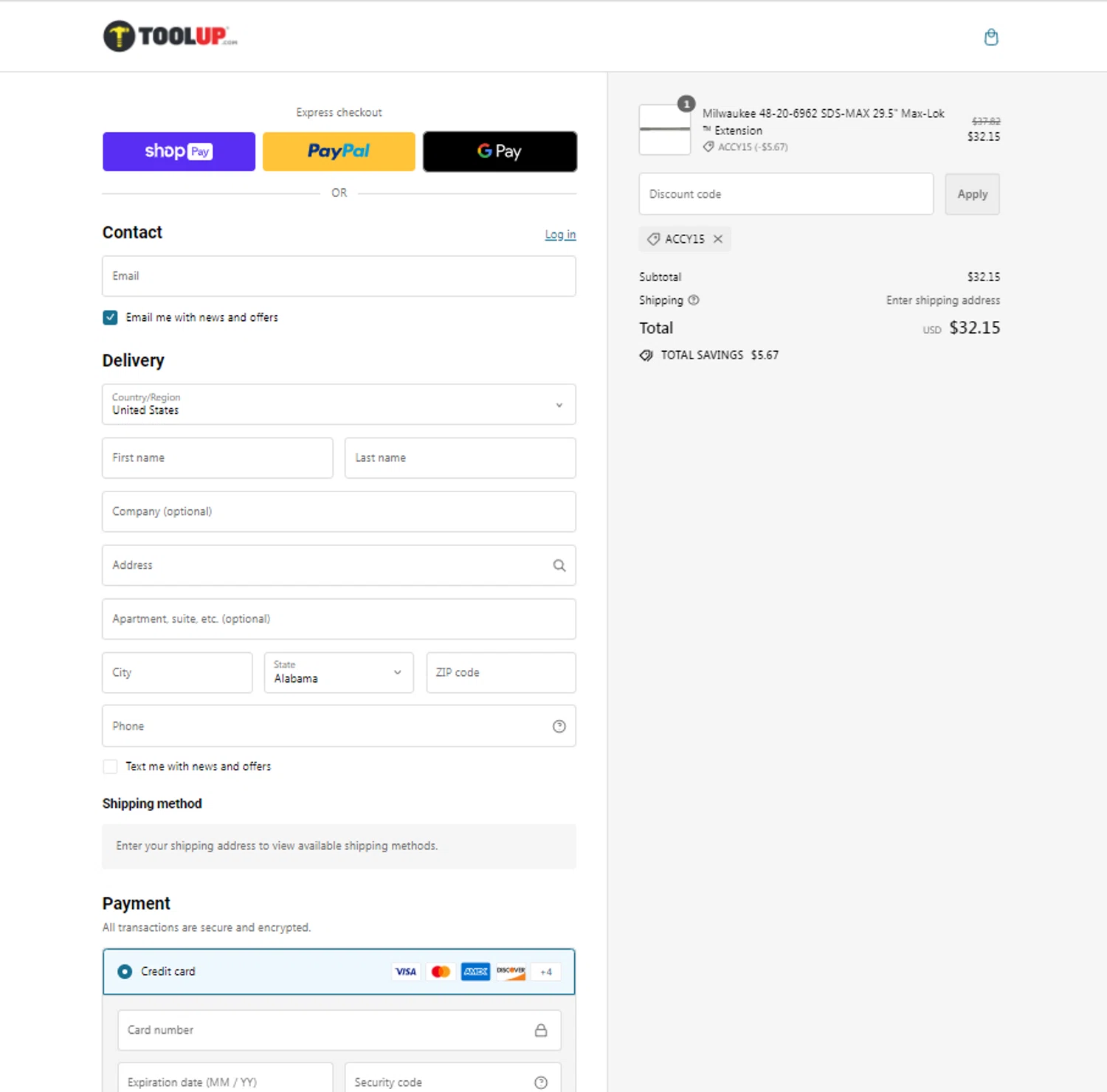Focus the Discount code input field
The height and width of the screenshot is (1092, 1107).
785,195
